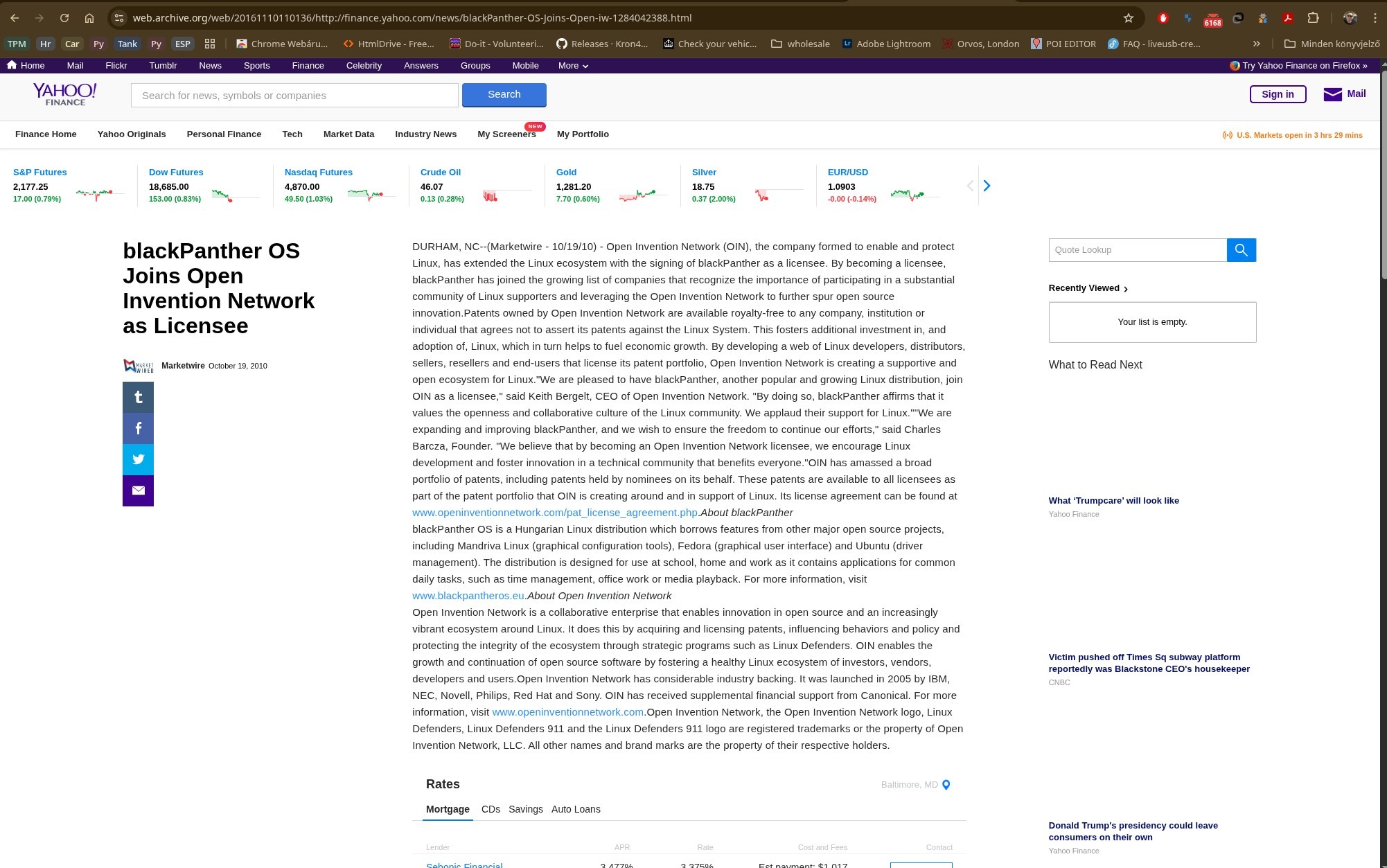Screen dimensions: 1387x868
Task: Open Yahoo Mail envelope icon in header
Action: pyautogui.click(x=1333, y=94)
